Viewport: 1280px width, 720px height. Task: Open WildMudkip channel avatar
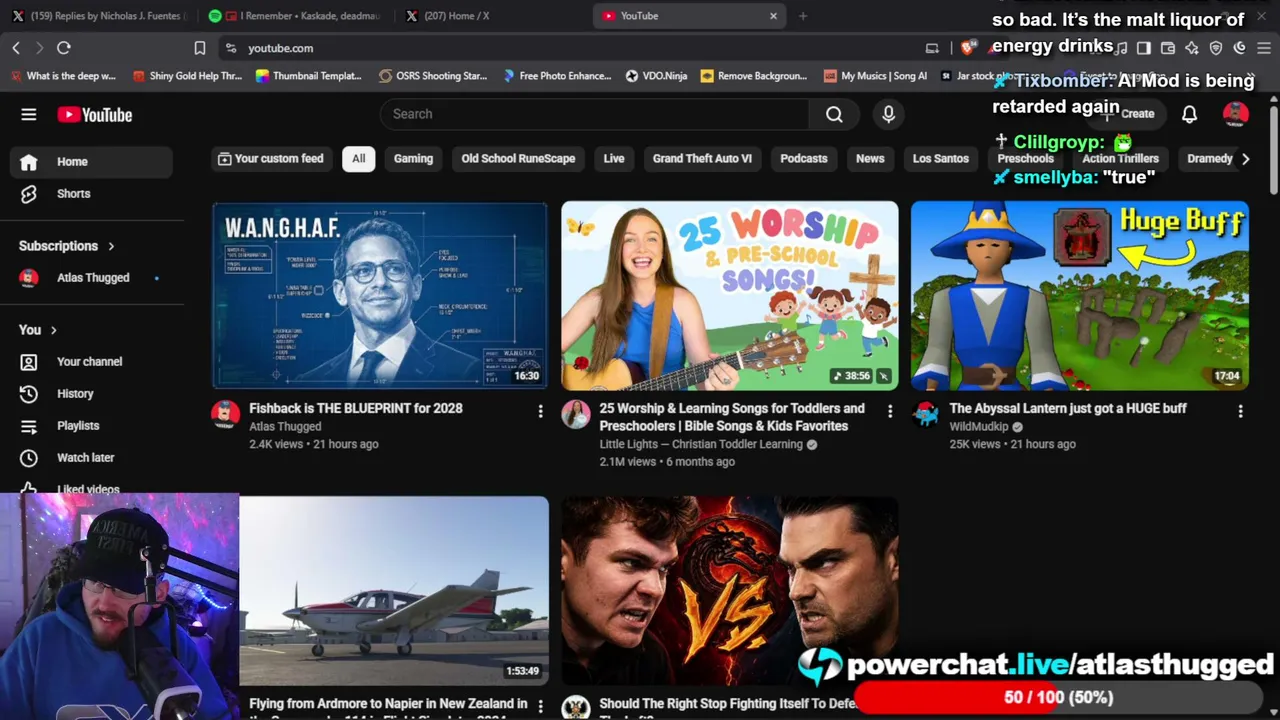click(926, 414)
